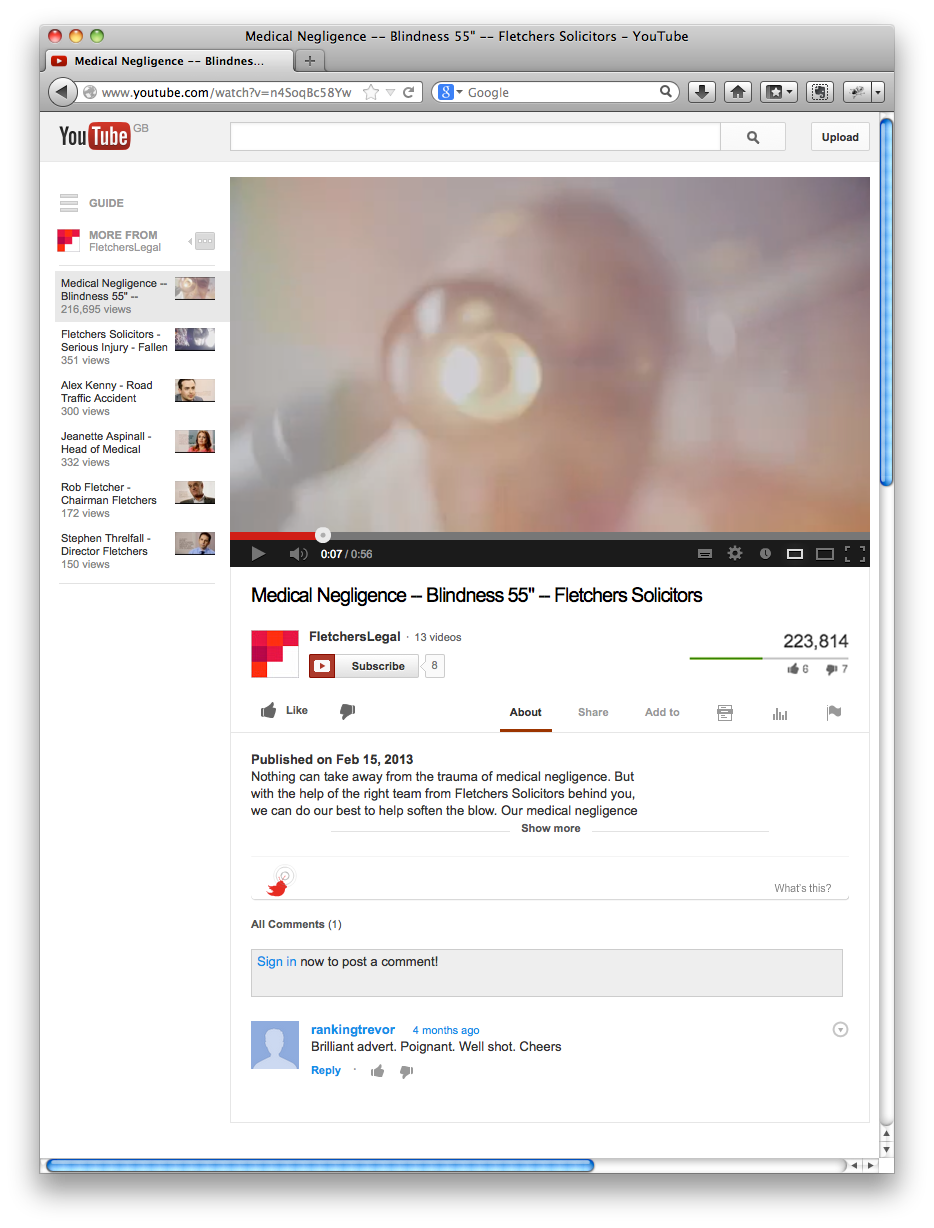The width and height of the screenshot is (934, 1228).
Task: Open comment options dropdown arrow
Action: pos(840,1029)
